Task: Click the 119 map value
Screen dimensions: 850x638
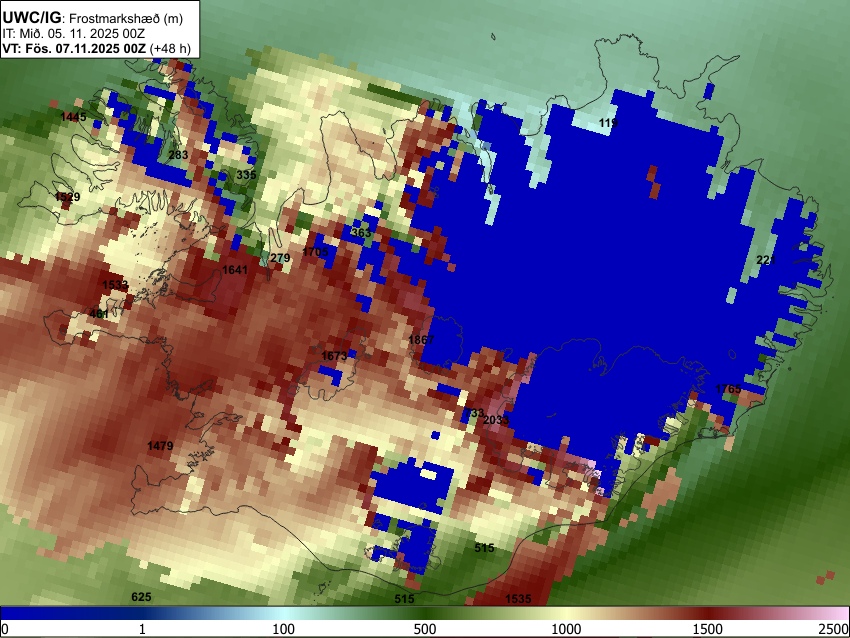Action: point(608,123)
